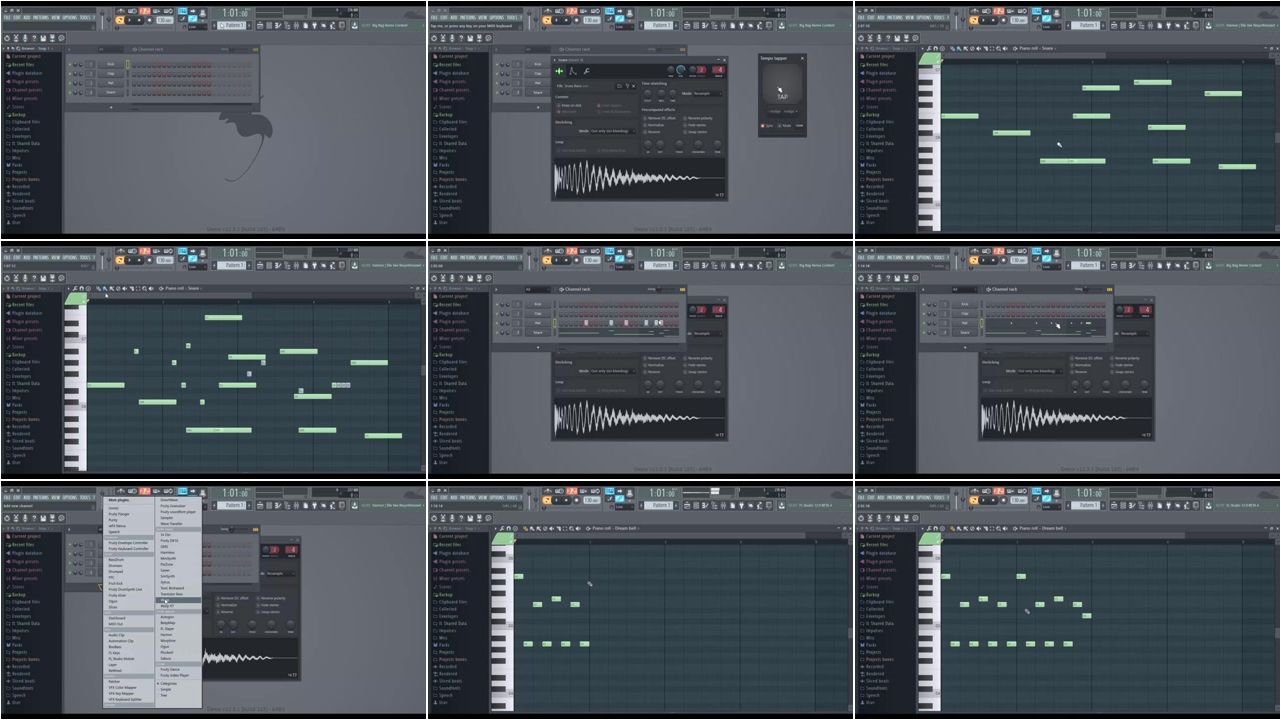Click the Stop button in the top-left frame
The width and height of the screenshot is (1281, 720).
click(x=139, y=20)
